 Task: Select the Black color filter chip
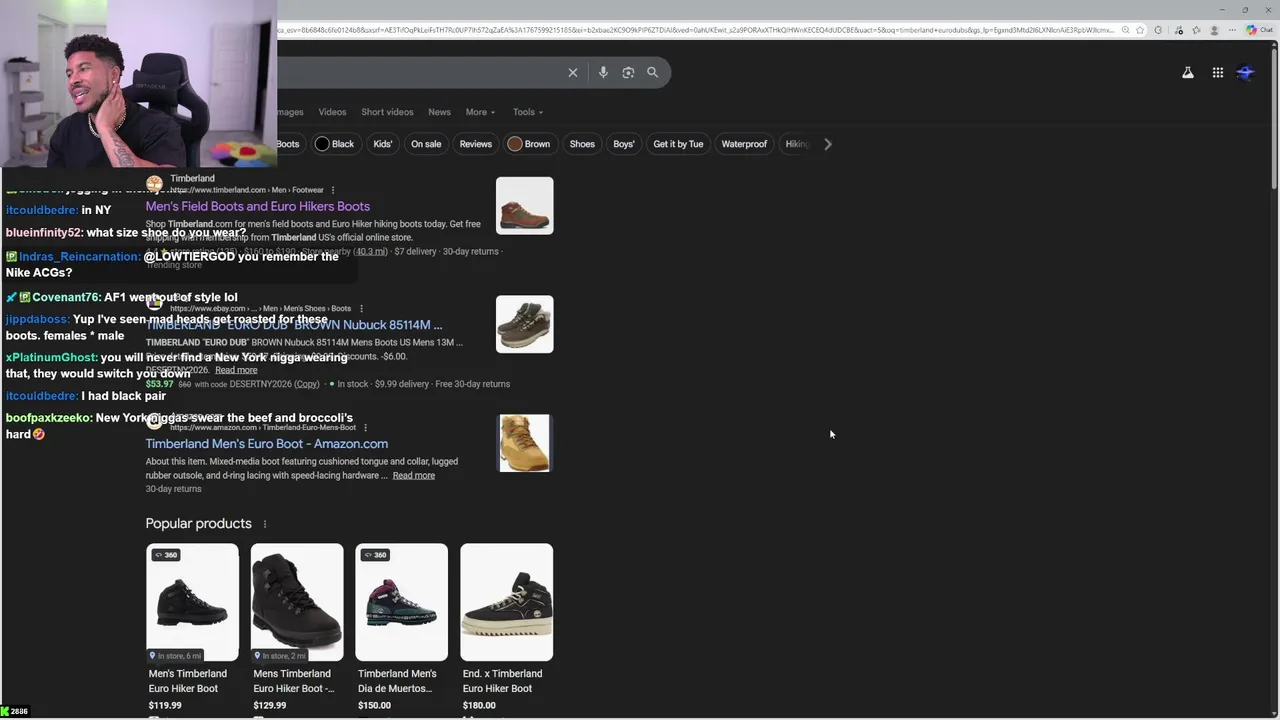tap(334, 144)
